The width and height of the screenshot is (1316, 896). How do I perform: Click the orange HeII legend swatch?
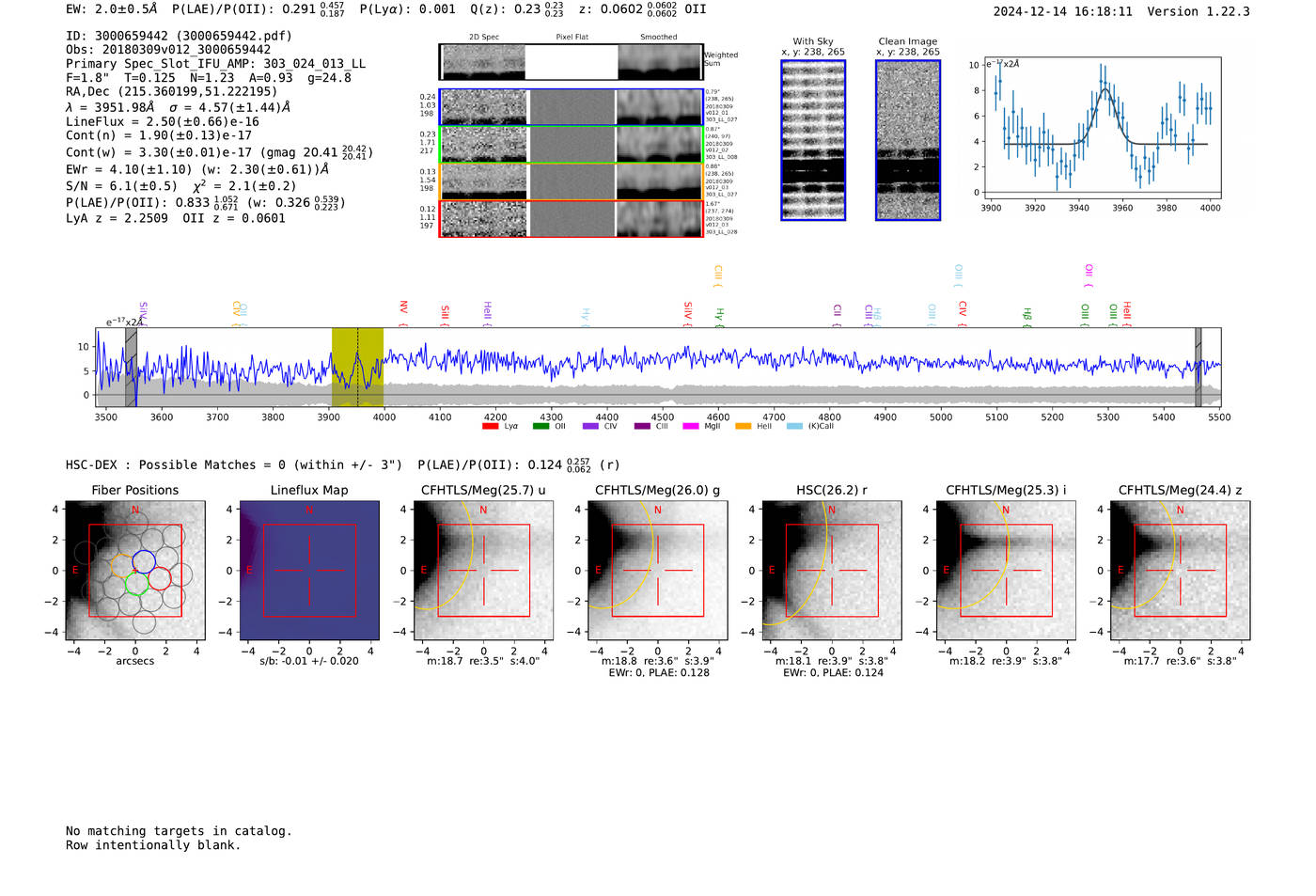(x=743, y=426)
